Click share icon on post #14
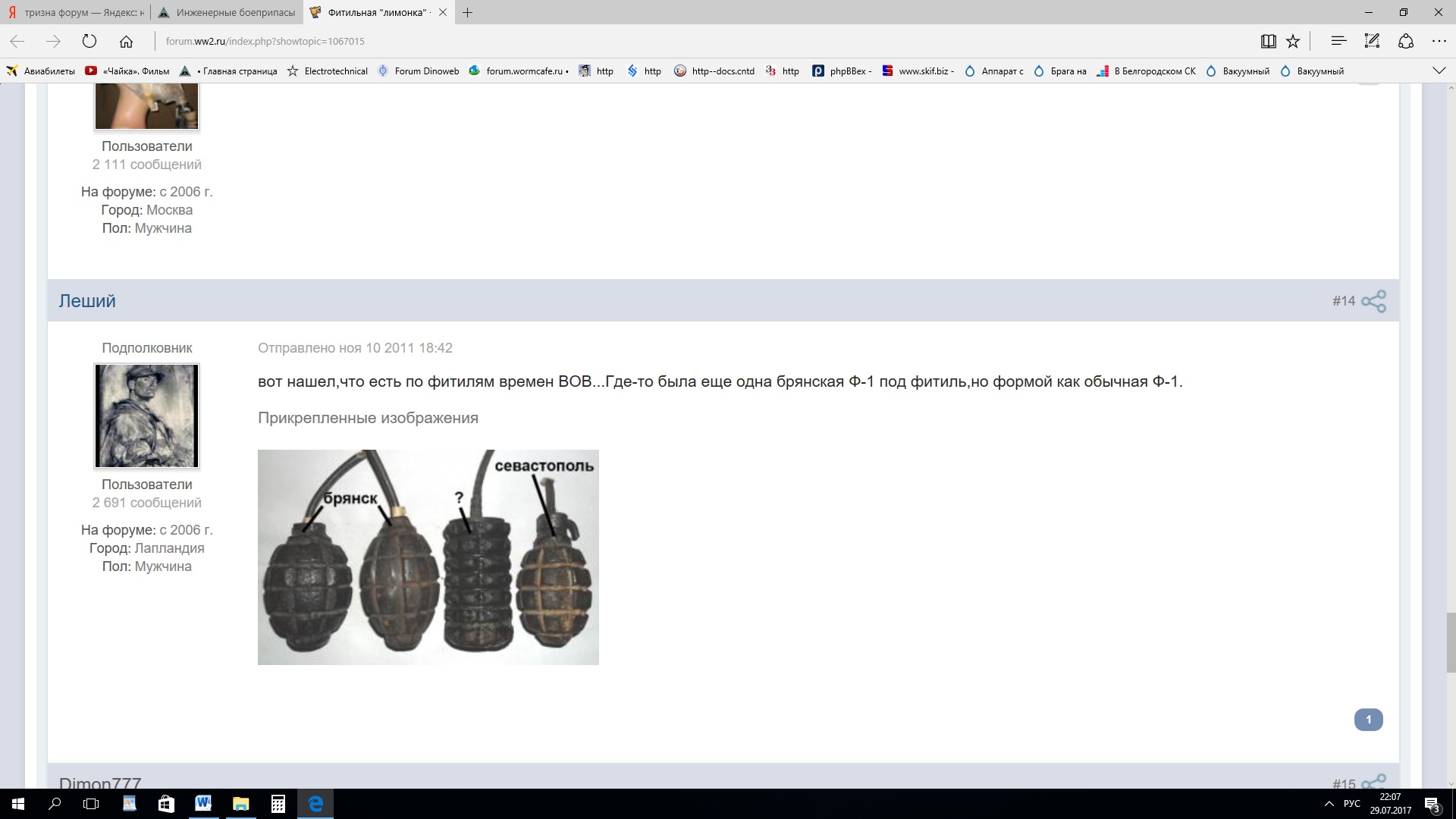This screenshot has width=1456, height=819. coord(1373,301)
